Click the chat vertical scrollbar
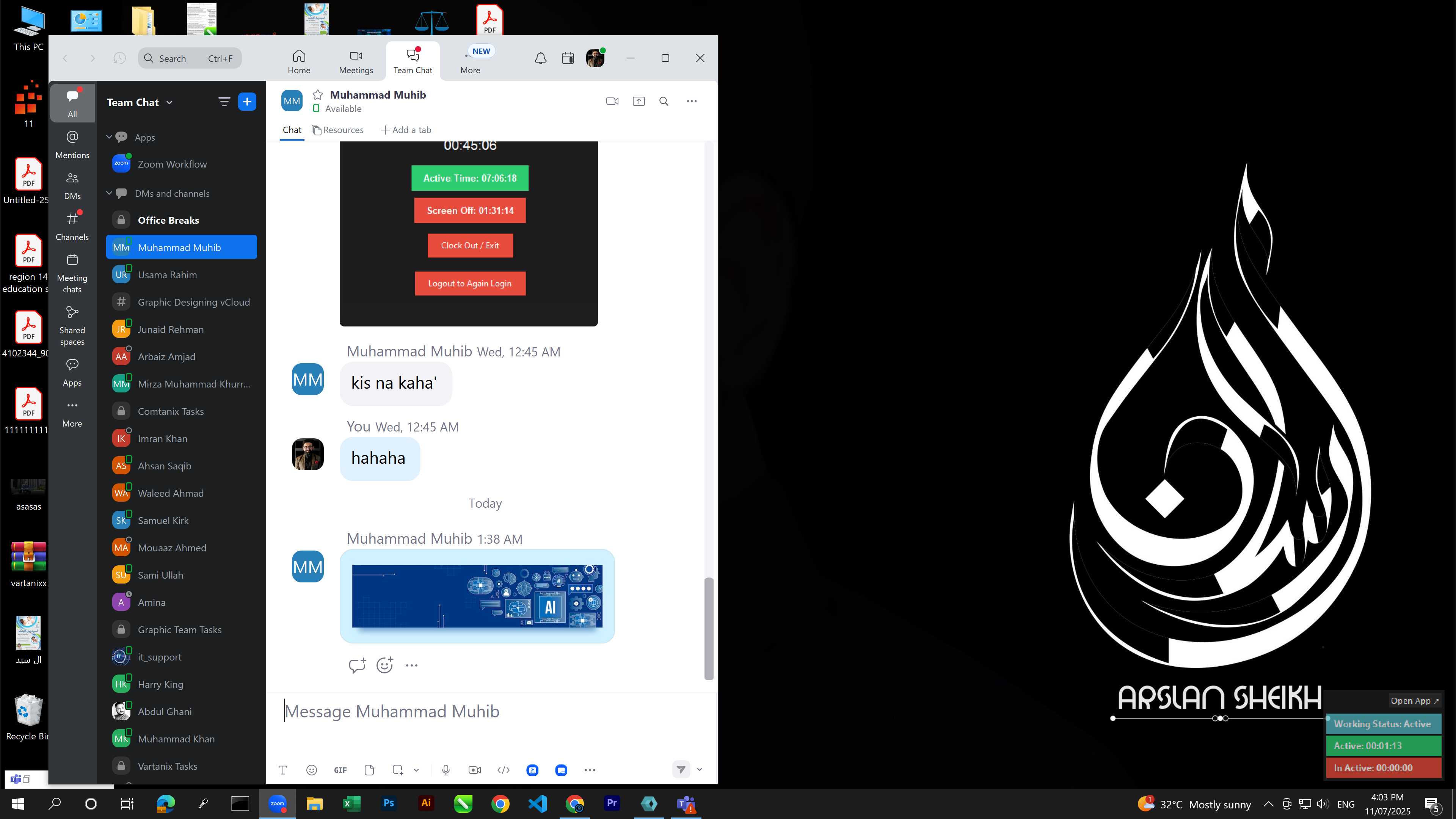The height and width of the screenshot is (819, 1456). click(x=709, y=628)
